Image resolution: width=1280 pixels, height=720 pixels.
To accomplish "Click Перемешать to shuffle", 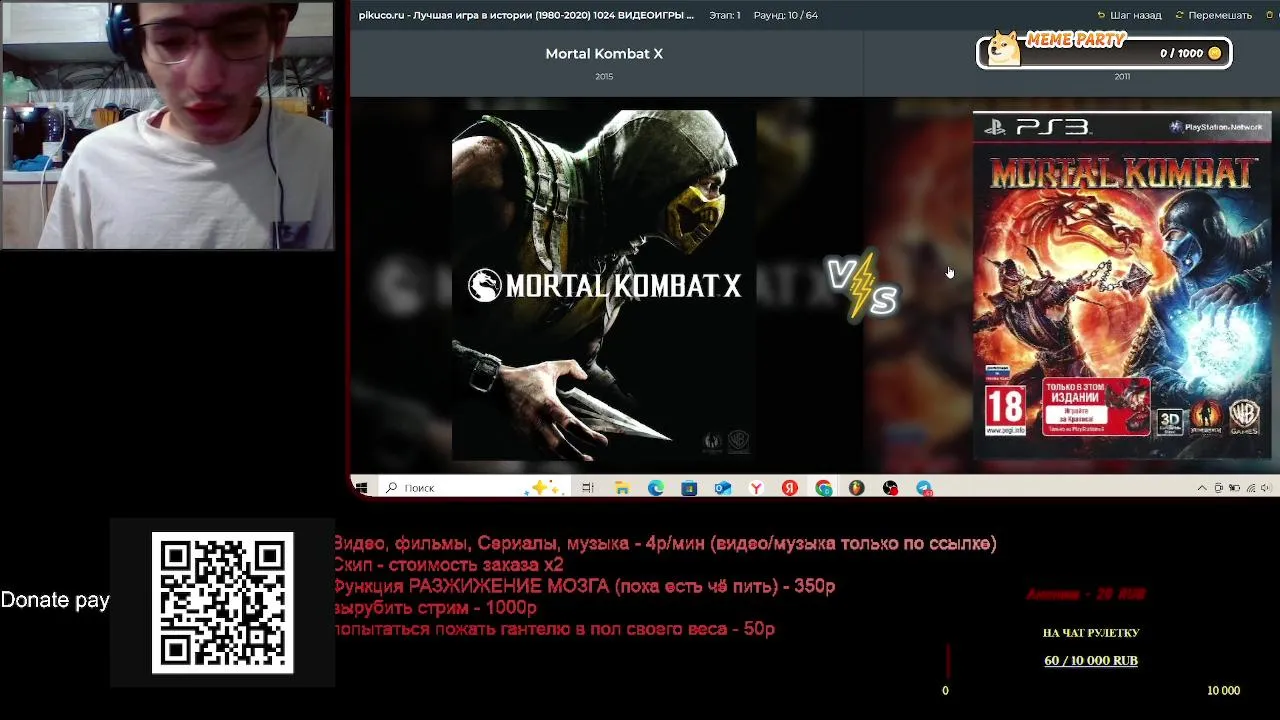I will (x=1213, y=15).
